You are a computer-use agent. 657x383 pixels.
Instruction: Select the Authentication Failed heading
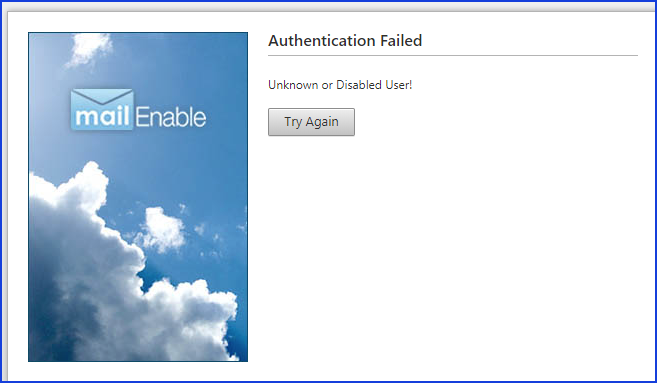coord(345,41)
